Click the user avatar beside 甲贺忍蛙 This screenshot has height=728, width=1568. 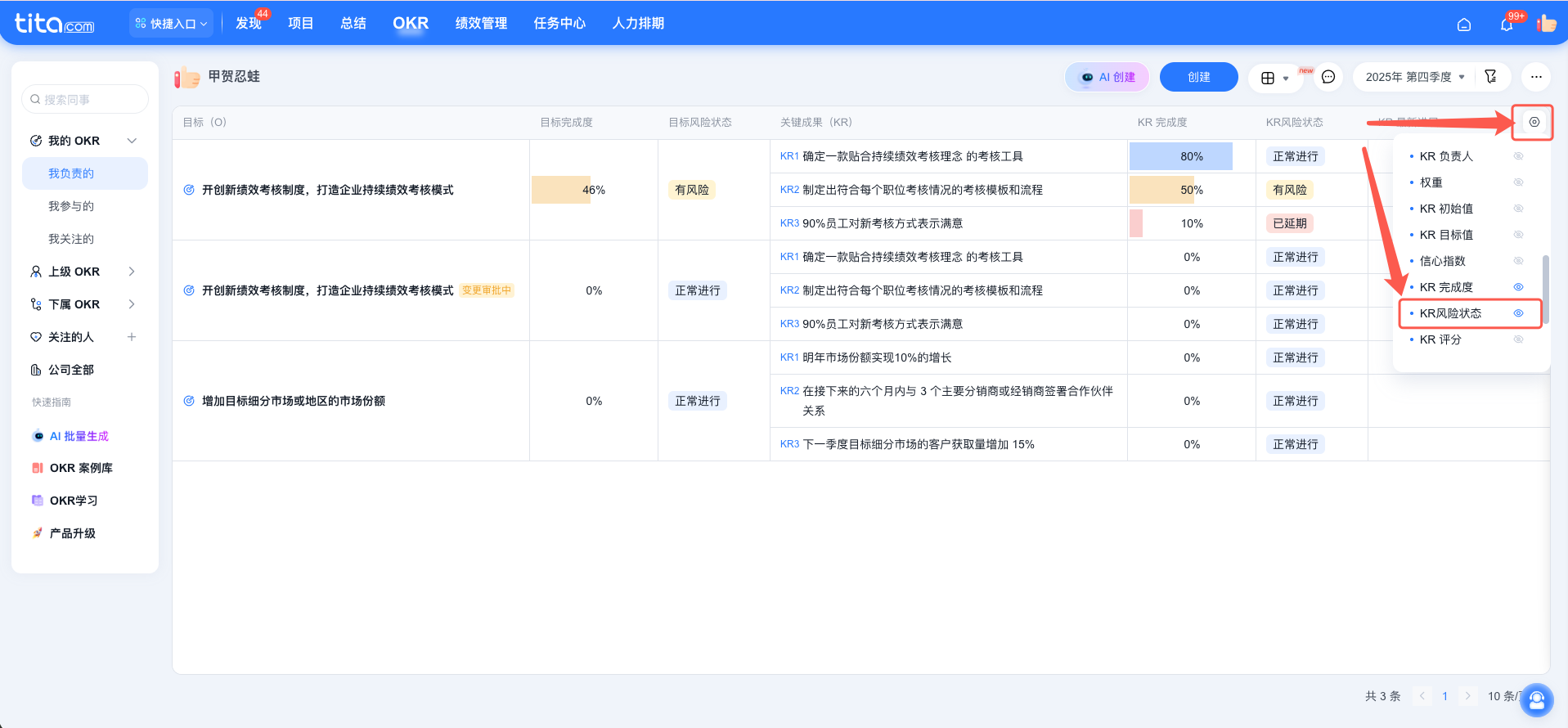click(x=186, y=78)
